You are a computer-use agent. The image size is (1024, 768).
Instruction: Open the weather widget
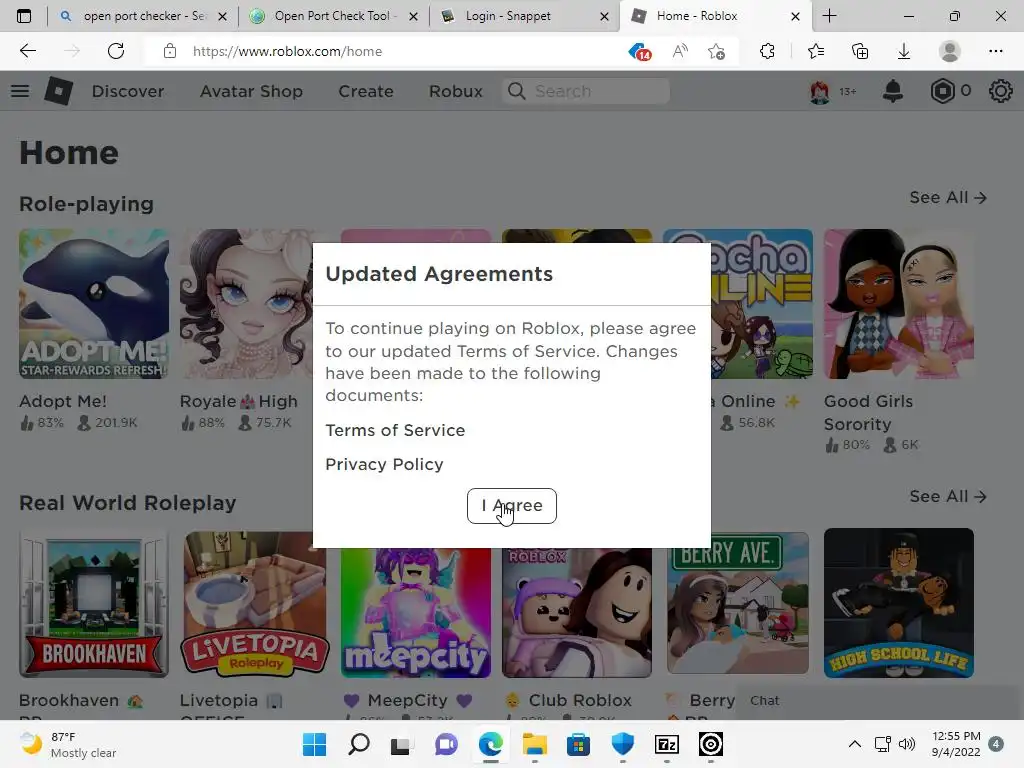pos(68,744)
